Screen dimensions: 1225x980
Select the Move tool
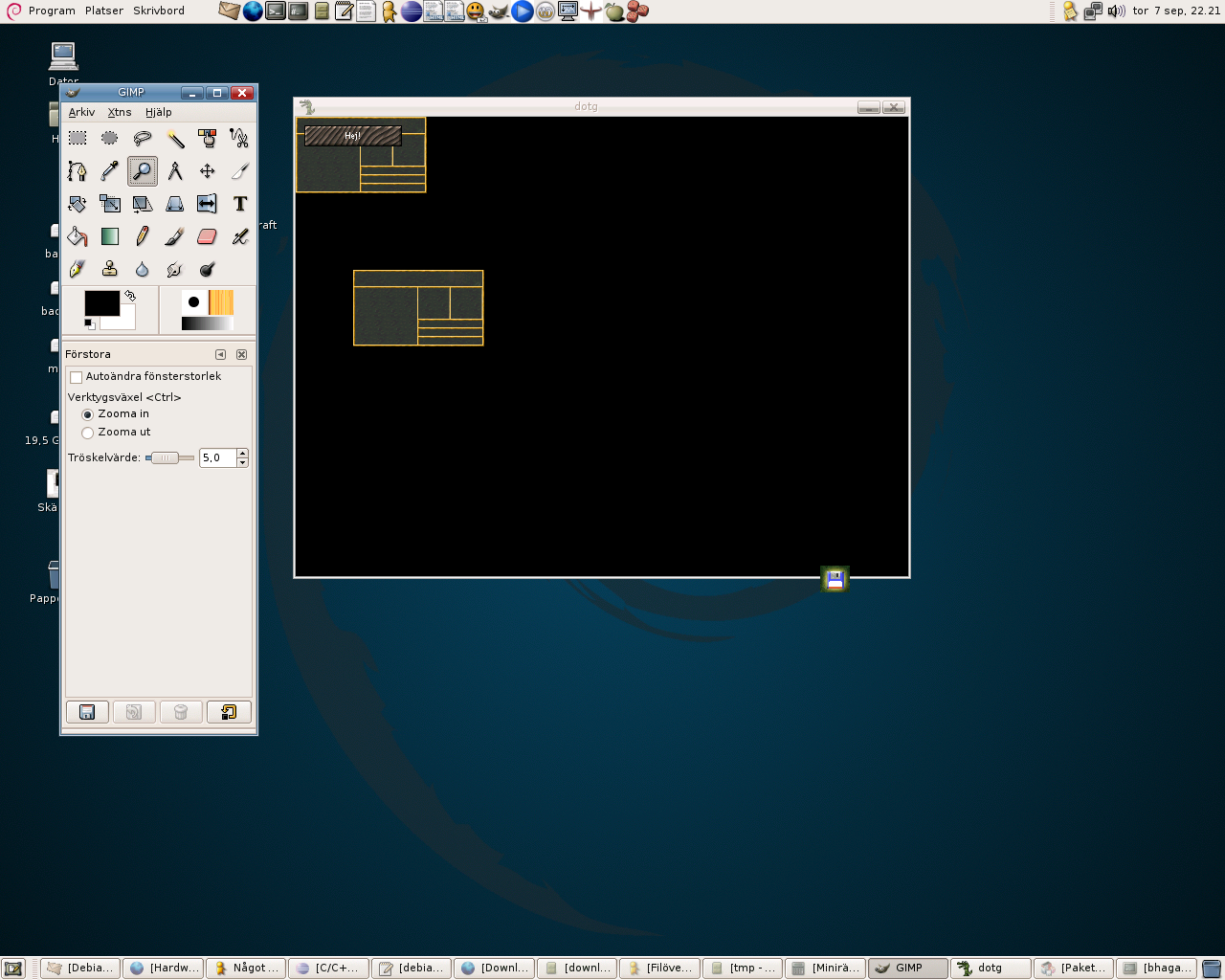[x=207, y=171]
